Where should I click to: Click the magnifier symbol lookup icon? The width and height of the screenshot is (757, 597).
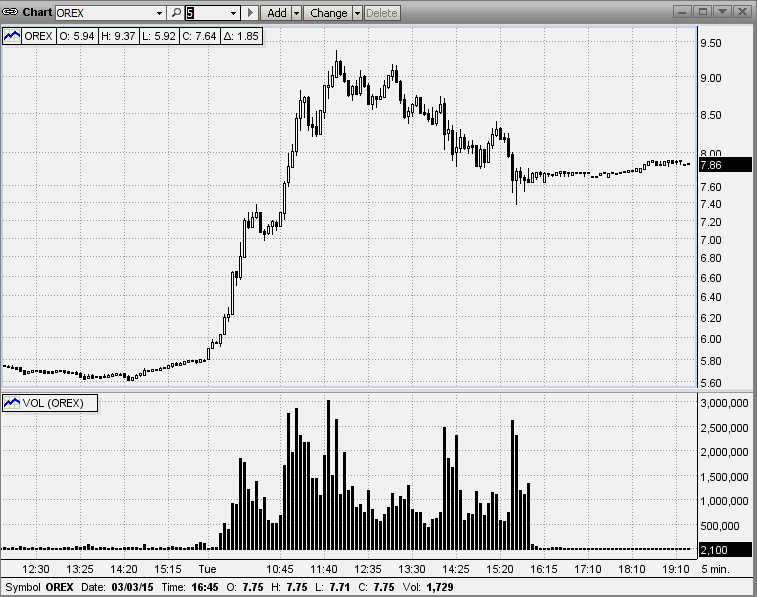[176, 13]
